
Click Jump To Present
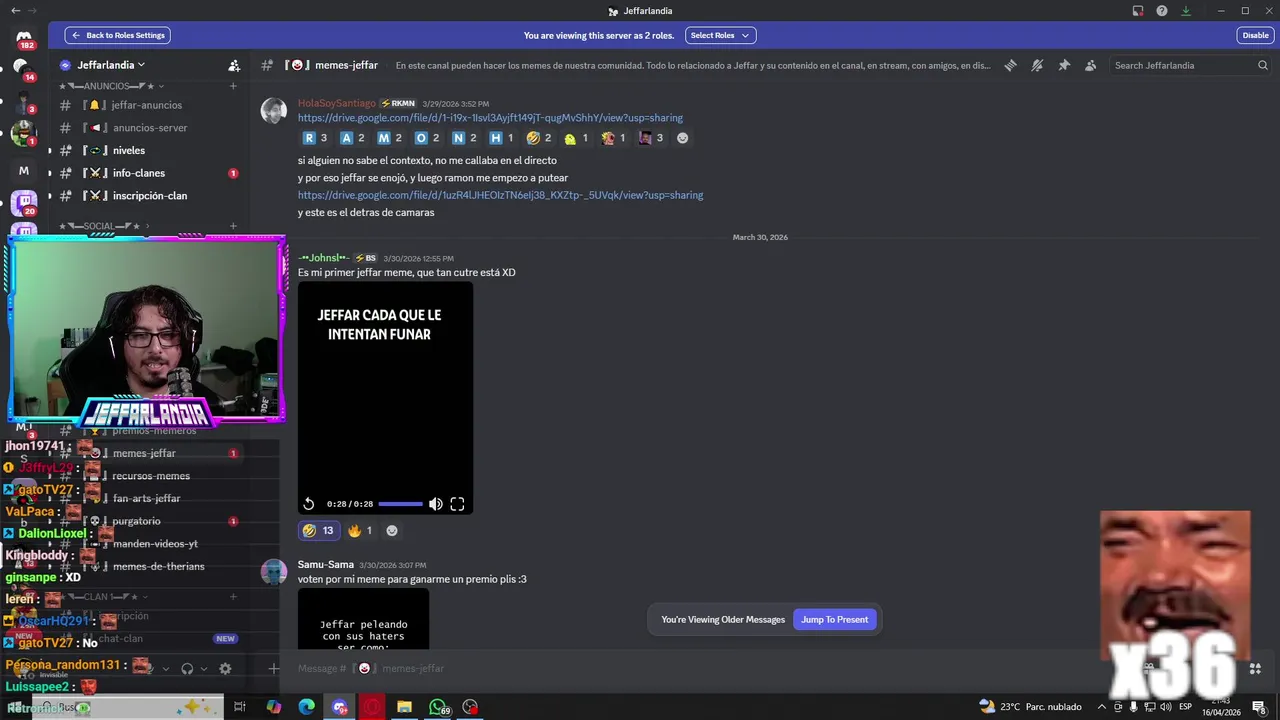(835, 620)
